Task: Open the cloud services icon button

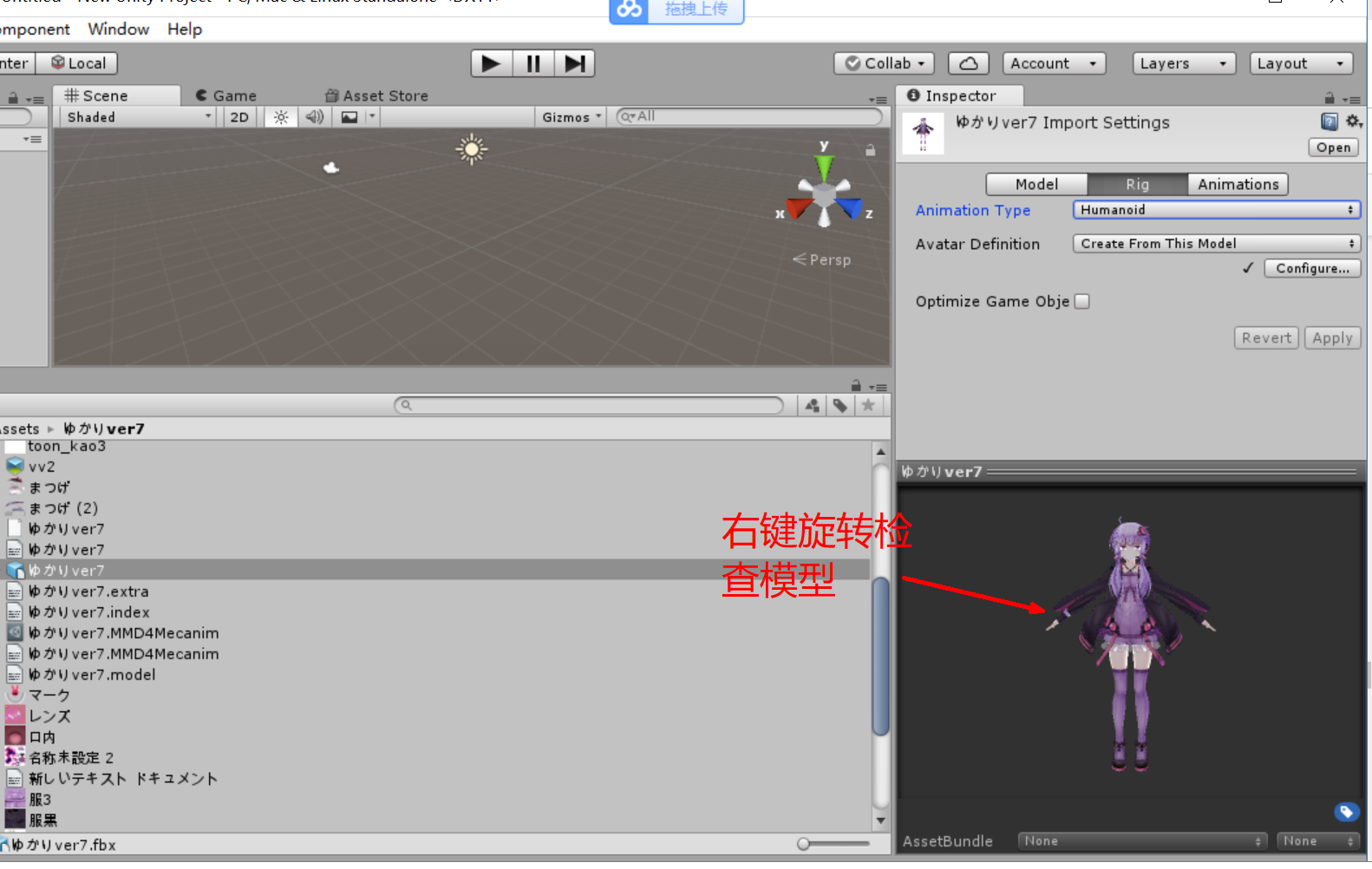Action: [x=969, y=63]
